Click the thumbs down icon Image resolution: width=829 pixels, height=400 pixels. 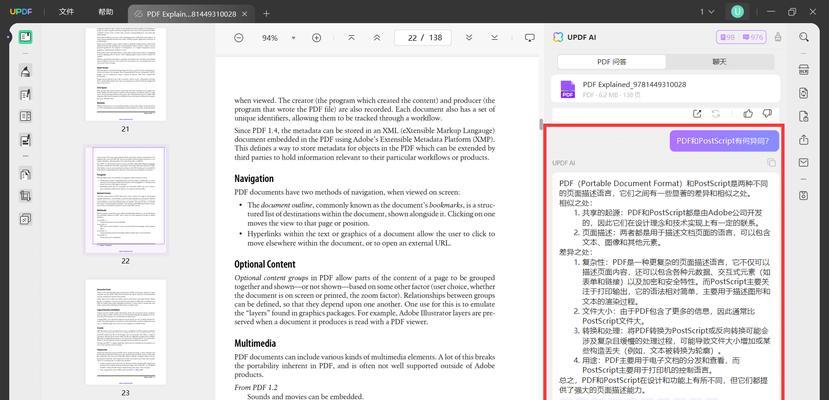(x=767, y=114)
